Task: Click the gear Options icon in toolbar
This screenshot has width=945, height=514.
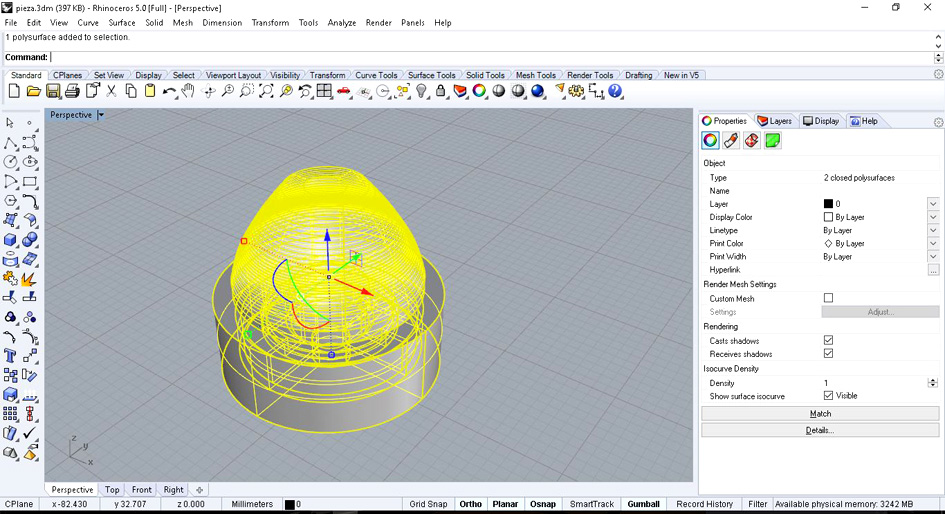Action: tap(576, 91)
